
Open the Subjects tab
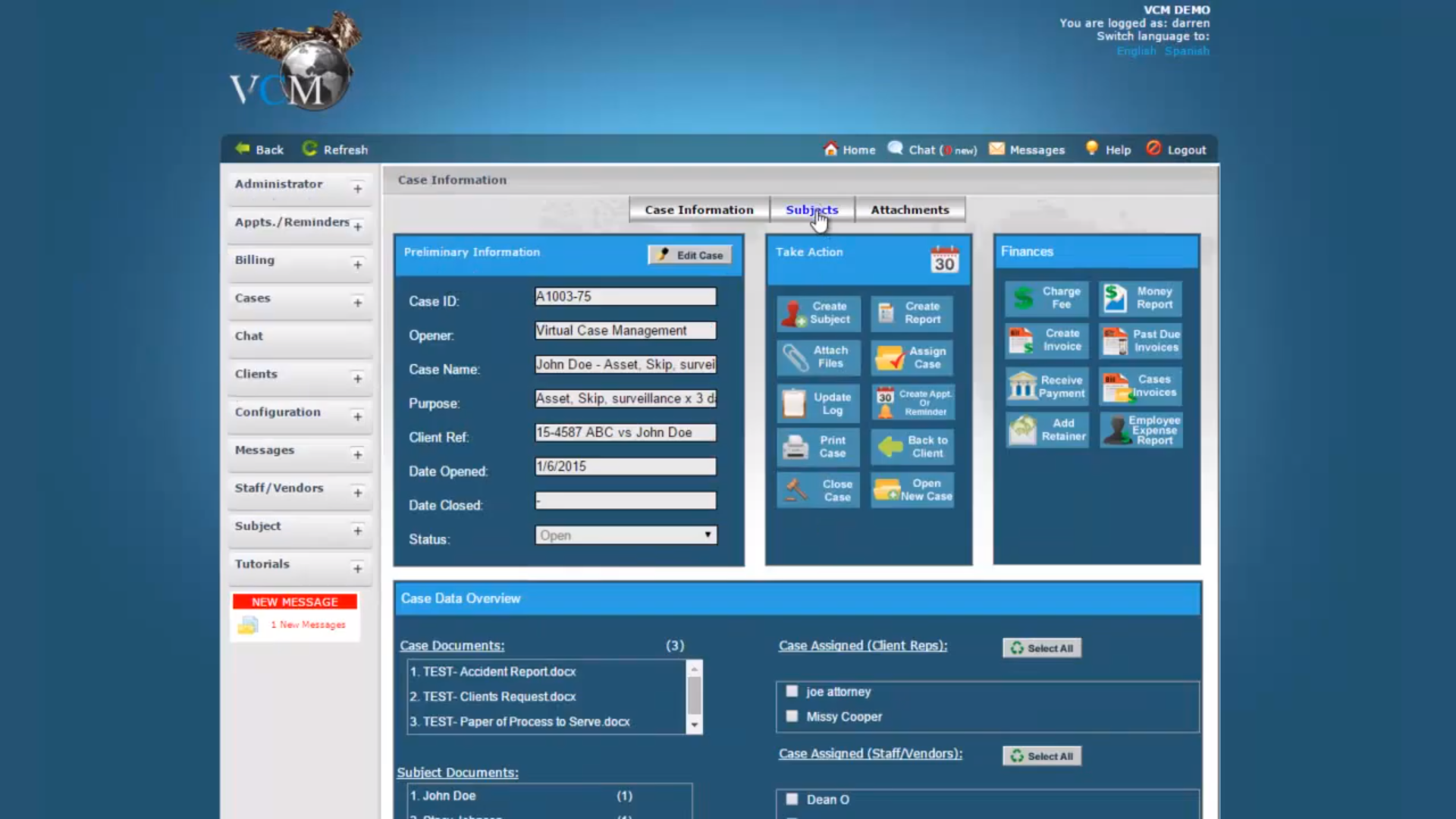coord(811,210)
